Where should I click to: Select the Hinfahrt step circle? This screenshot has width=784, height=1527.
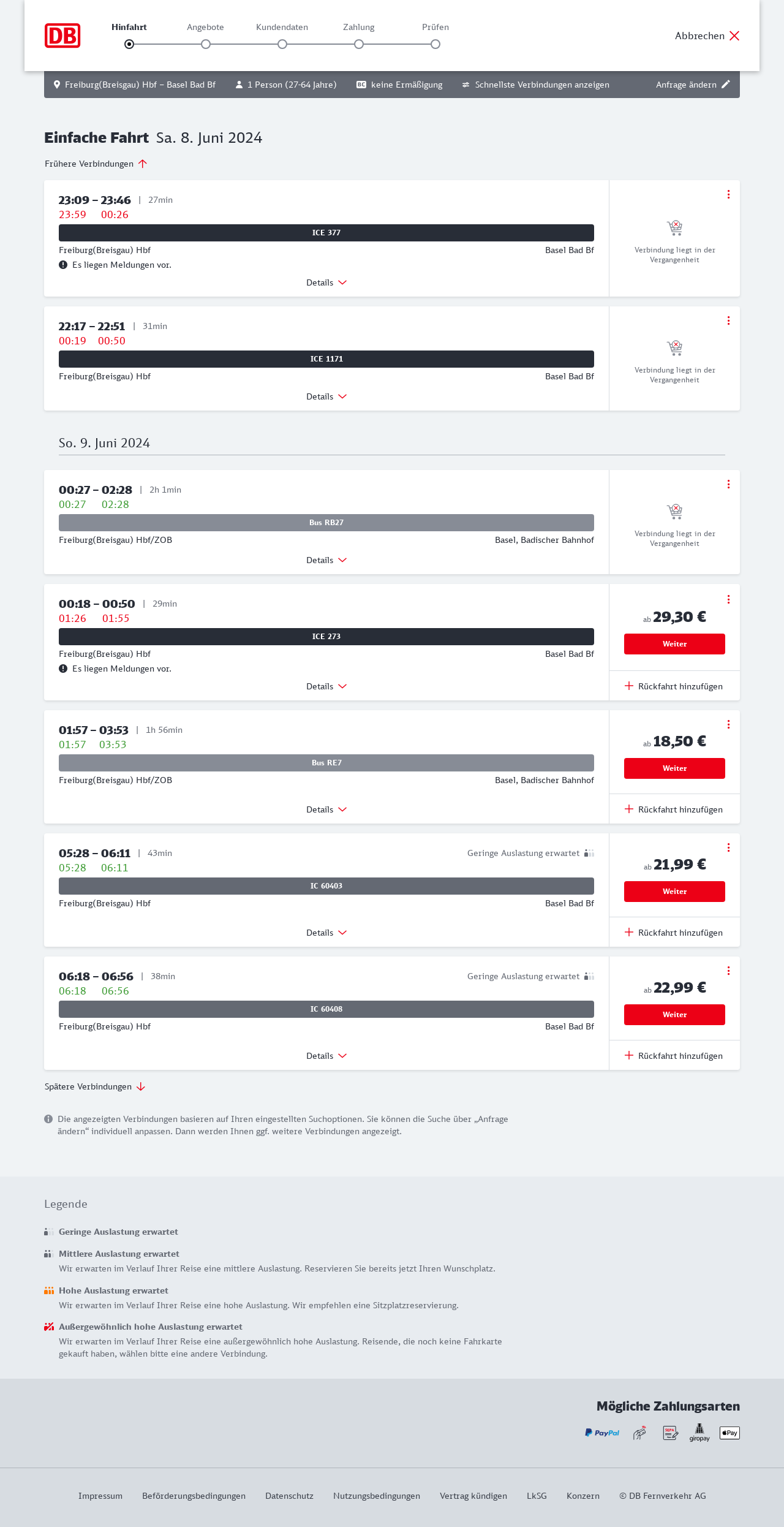[x=129, y=44]
